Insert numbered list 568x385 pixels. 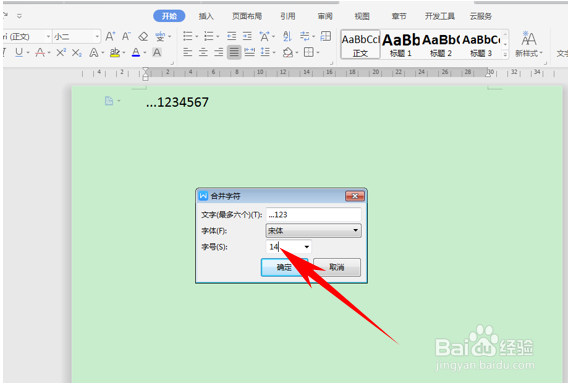click(x=209, y=36)
